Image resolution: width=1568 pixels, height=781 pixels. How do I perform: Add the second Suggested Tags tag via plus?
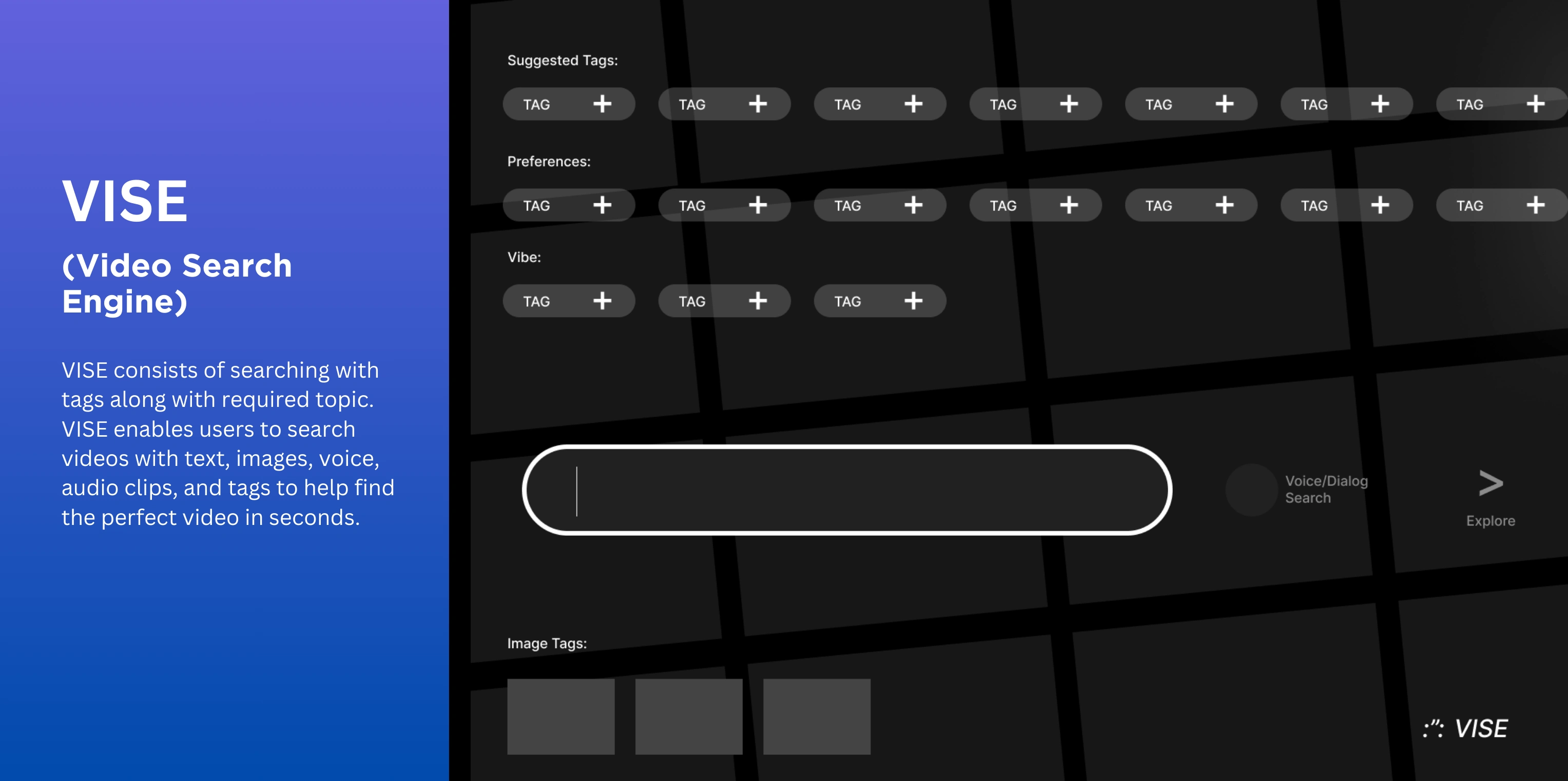click(758, 104)
